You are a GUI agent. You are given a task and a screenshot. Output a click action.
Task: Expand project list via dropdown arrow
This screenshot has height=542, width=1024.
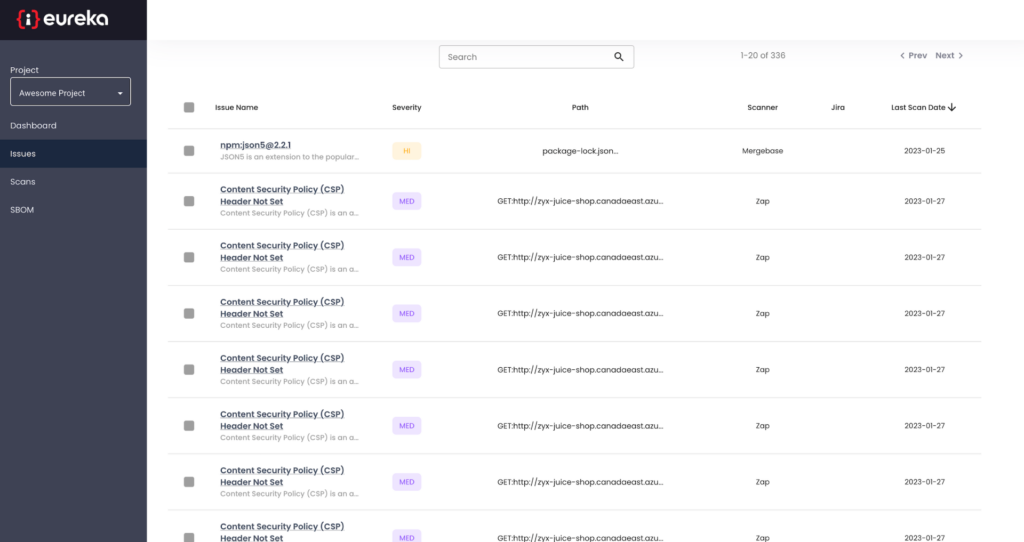tap(120, 93)
